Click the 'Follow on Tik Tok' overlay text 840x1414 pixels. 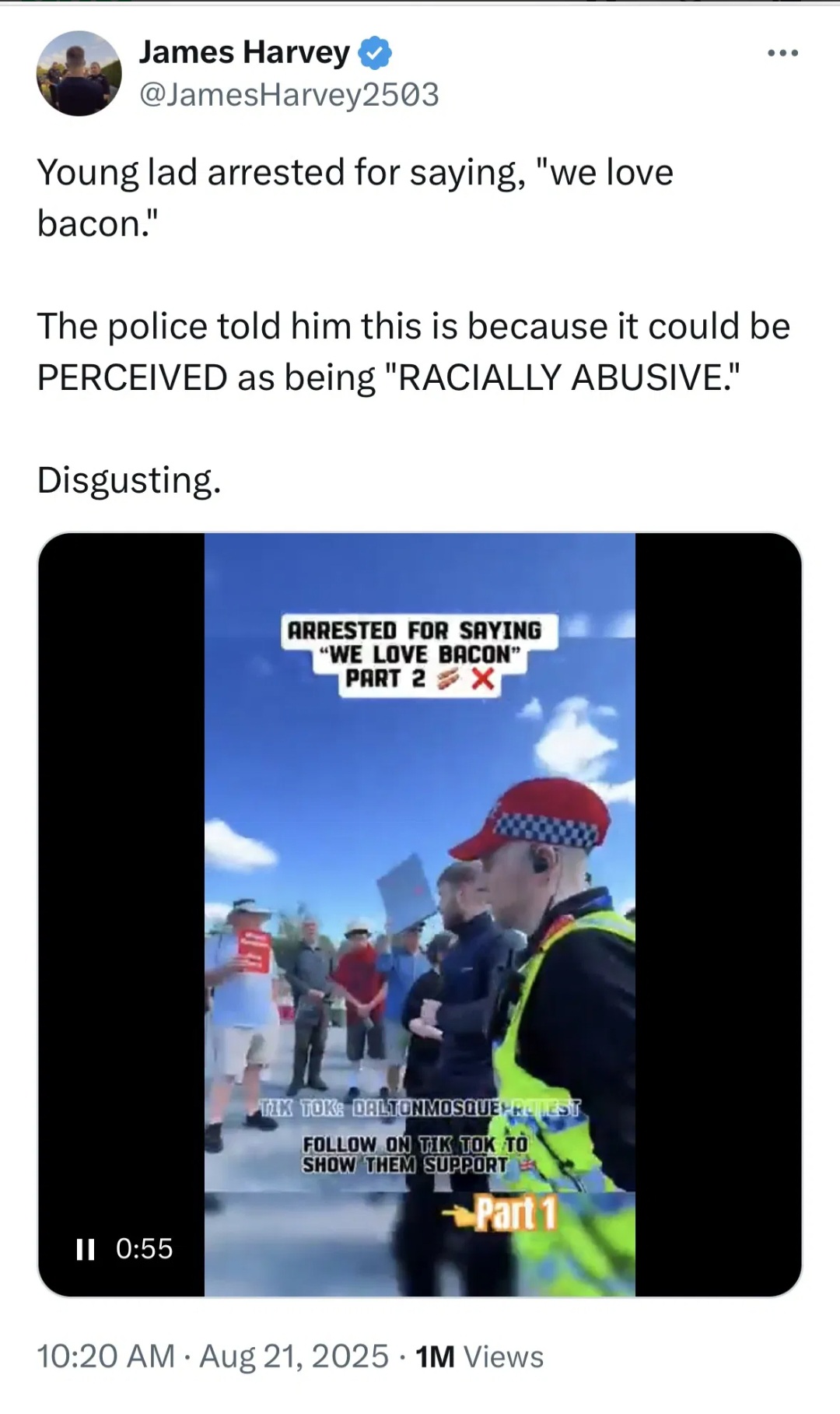pos(416,1154)
